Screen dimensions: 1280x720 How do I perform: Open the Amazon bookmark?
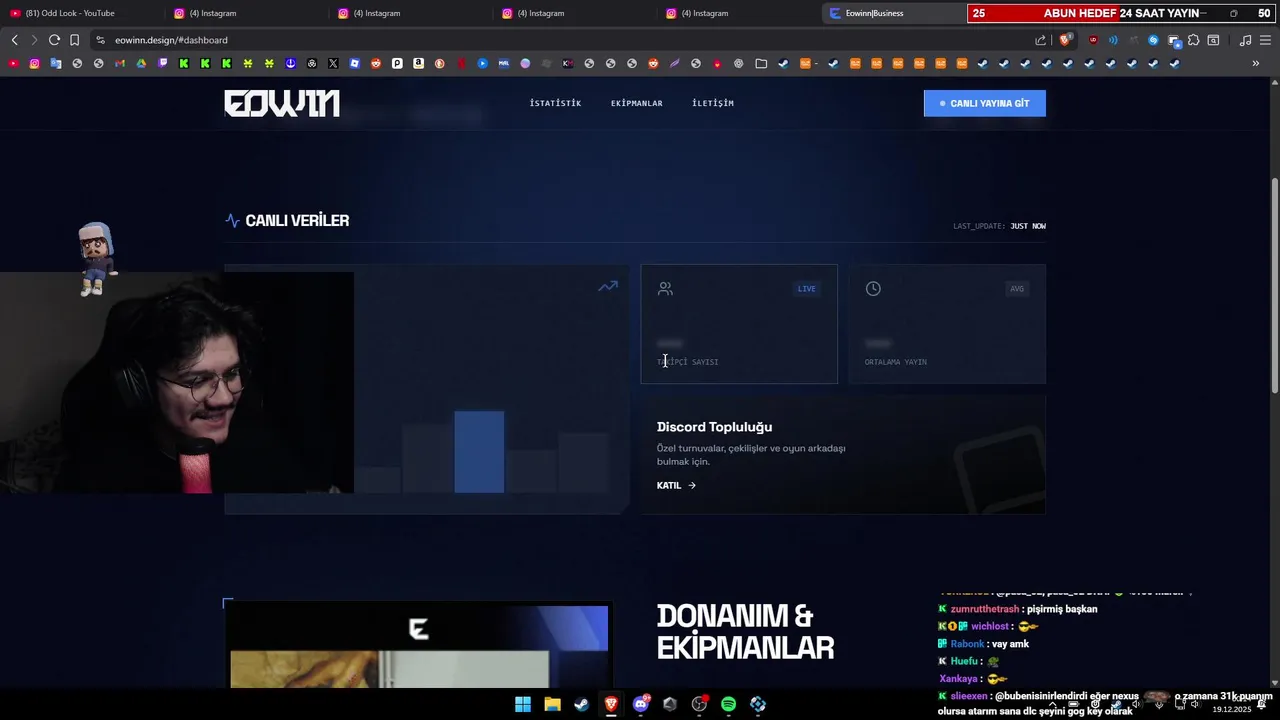point(418,63)
